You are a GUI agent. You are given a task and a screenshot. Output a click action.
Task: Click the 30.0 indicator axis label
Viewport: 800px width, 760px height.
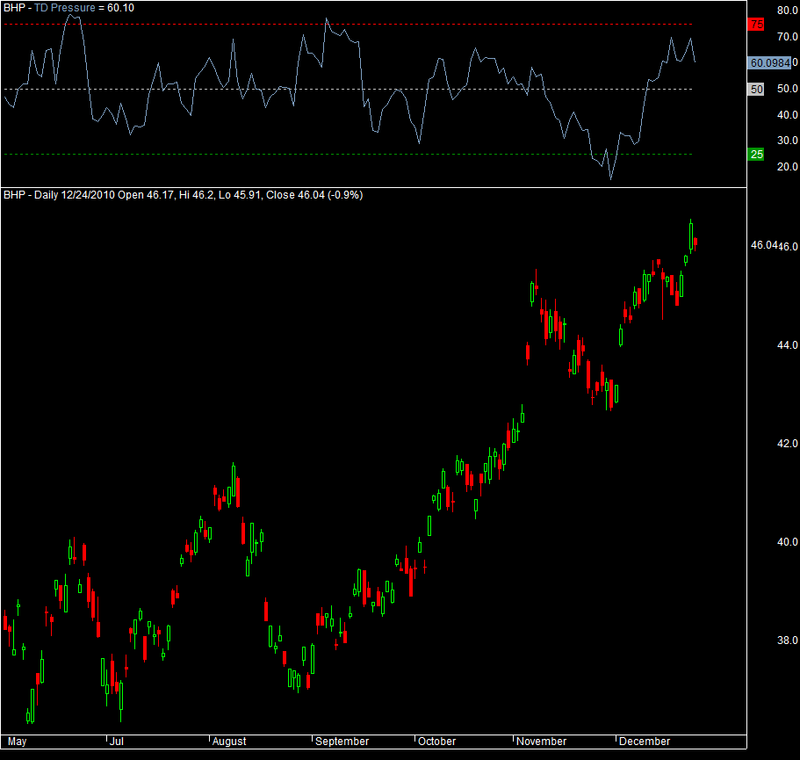(x=787, y=140)
